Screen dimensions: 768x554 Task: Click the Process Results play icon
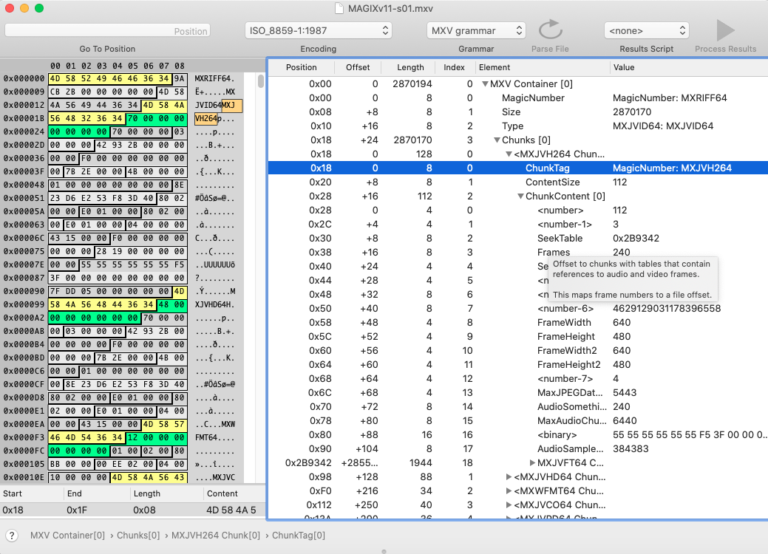pos(725,31)
